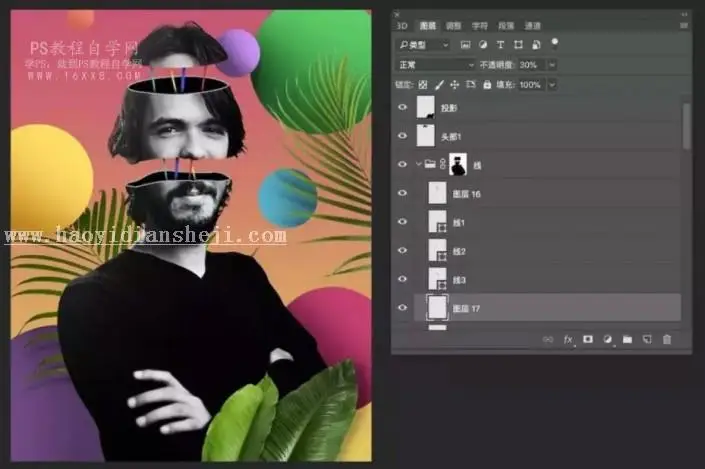Click the fill 100% field
Screen dimensions: 705x469
pos(532,85)
